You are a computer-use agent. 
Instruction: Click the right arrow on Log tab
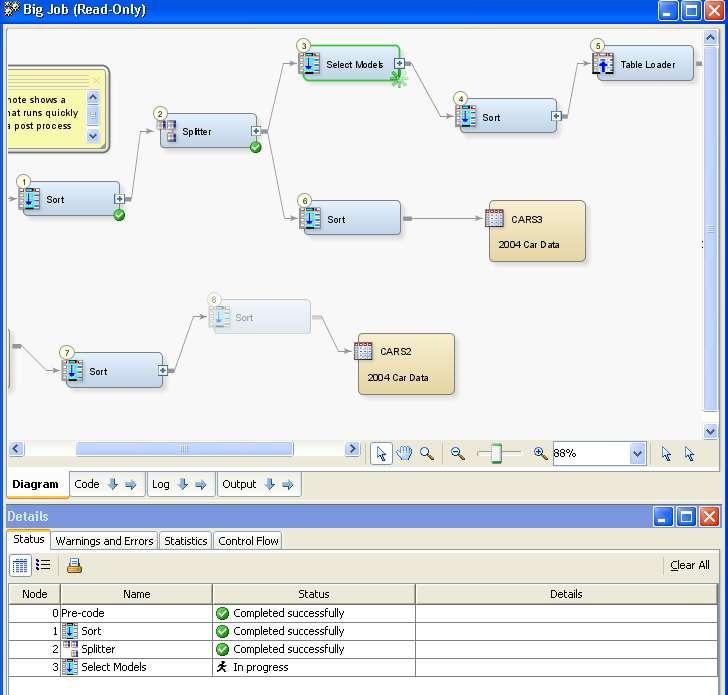tap(201, 485)
